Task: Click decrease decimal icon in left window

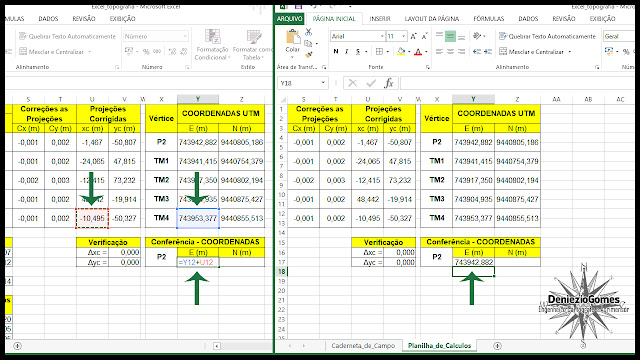Action: (184, 51)
